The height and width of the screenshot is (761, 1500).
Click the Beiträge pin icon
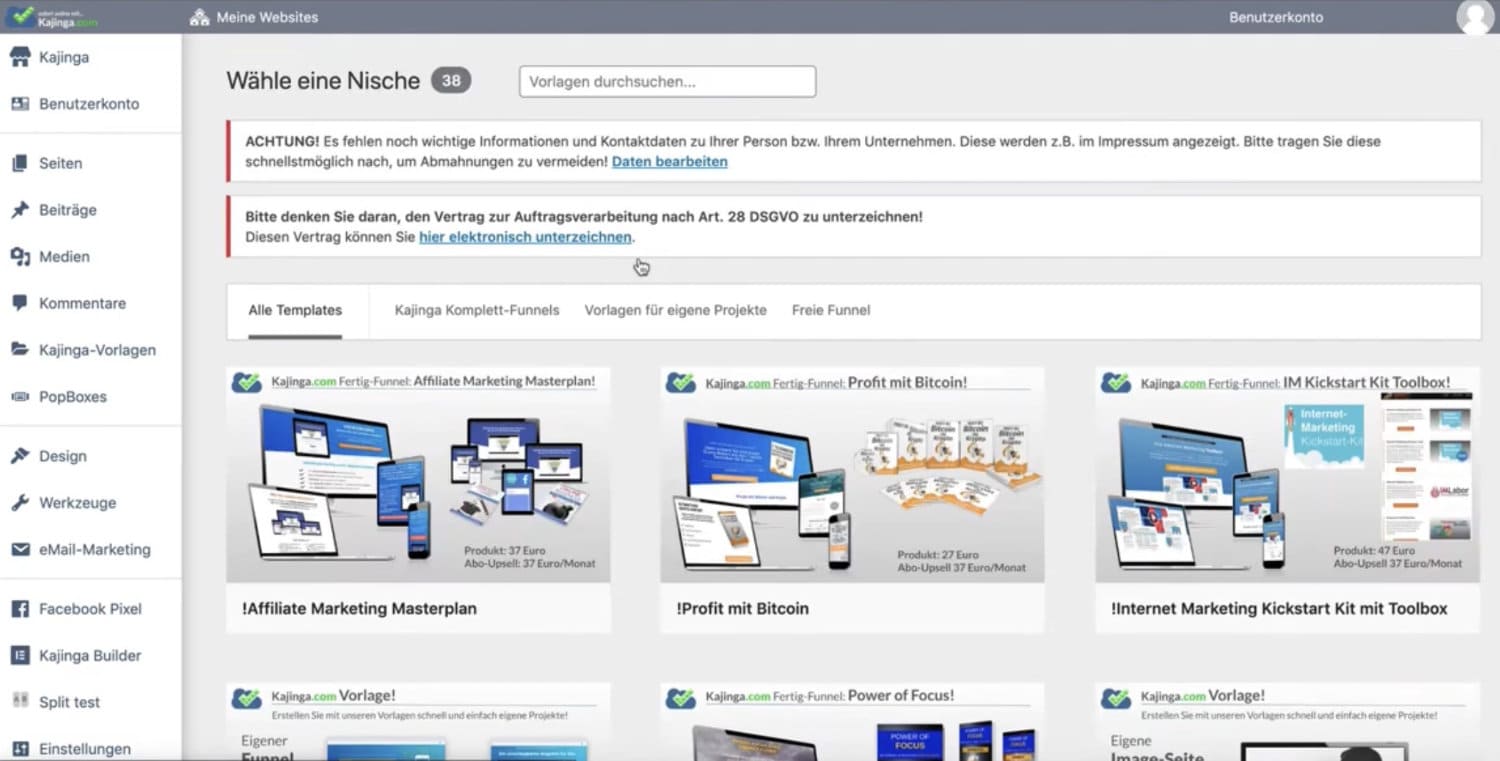point(20,210)
